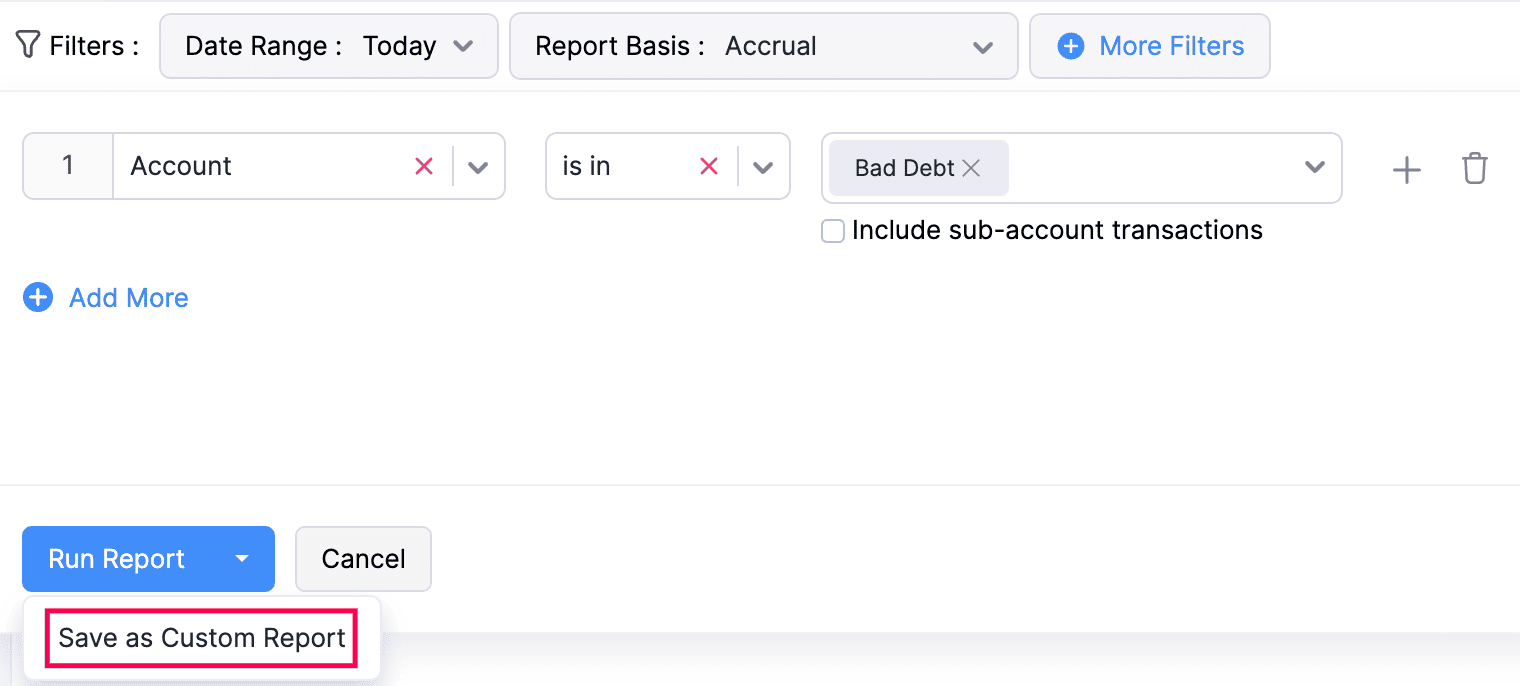The image size is (1520, 686).
Task: Add a new filter row with the plus icon
Action: (x=1406, y=169)
